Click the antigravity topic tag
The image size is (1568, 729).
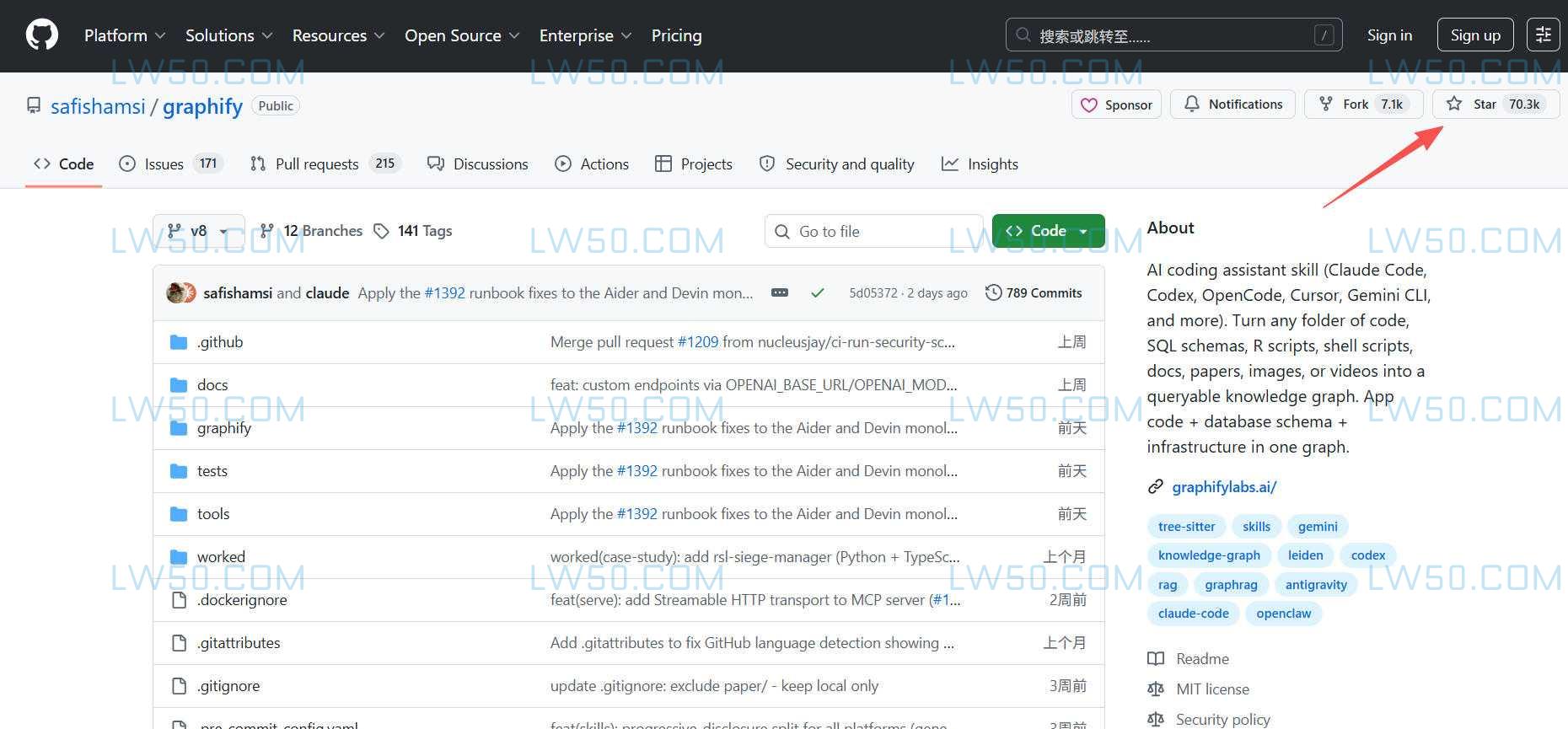tap(1316, 585)
